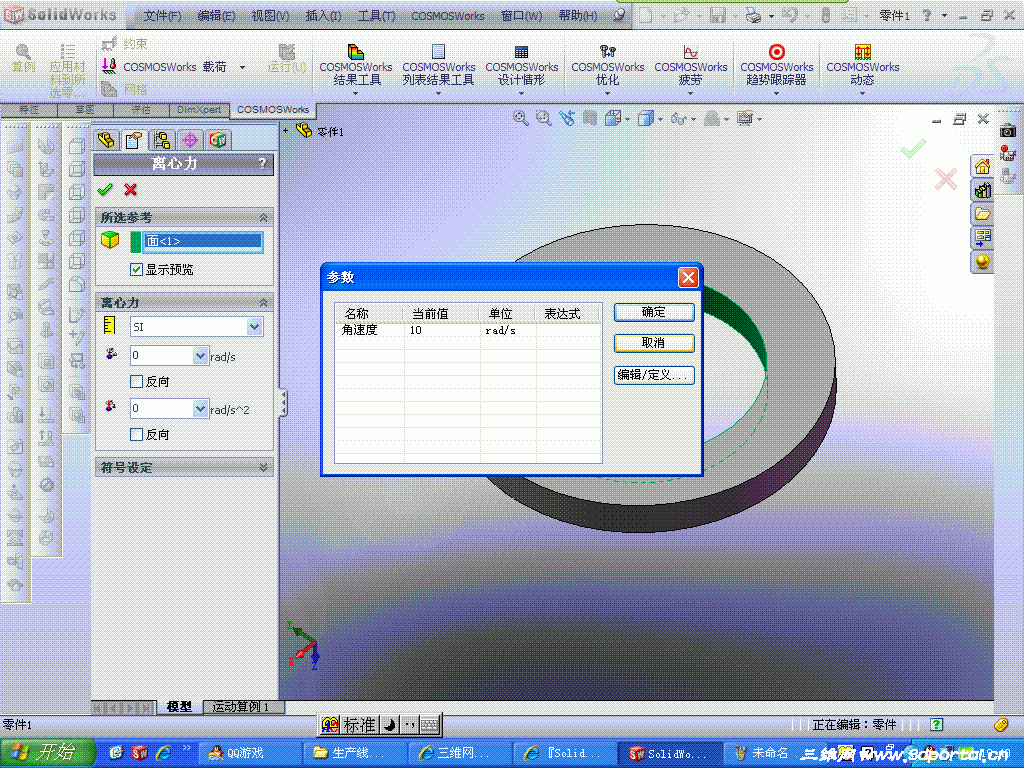
Task: Enable Reverse (反向) for angular acceleration
Action: click(x=136, y=434)
